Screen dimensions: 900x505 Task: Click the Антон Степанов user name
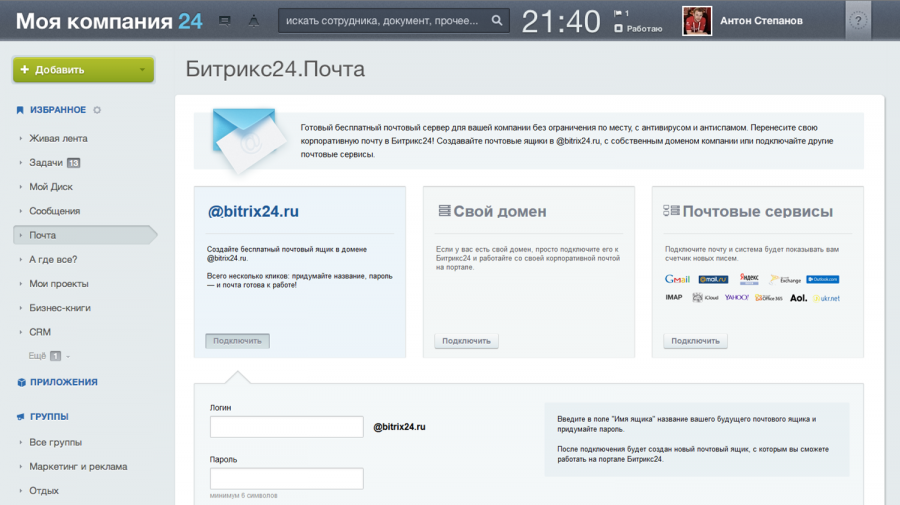tap(761, 21)
